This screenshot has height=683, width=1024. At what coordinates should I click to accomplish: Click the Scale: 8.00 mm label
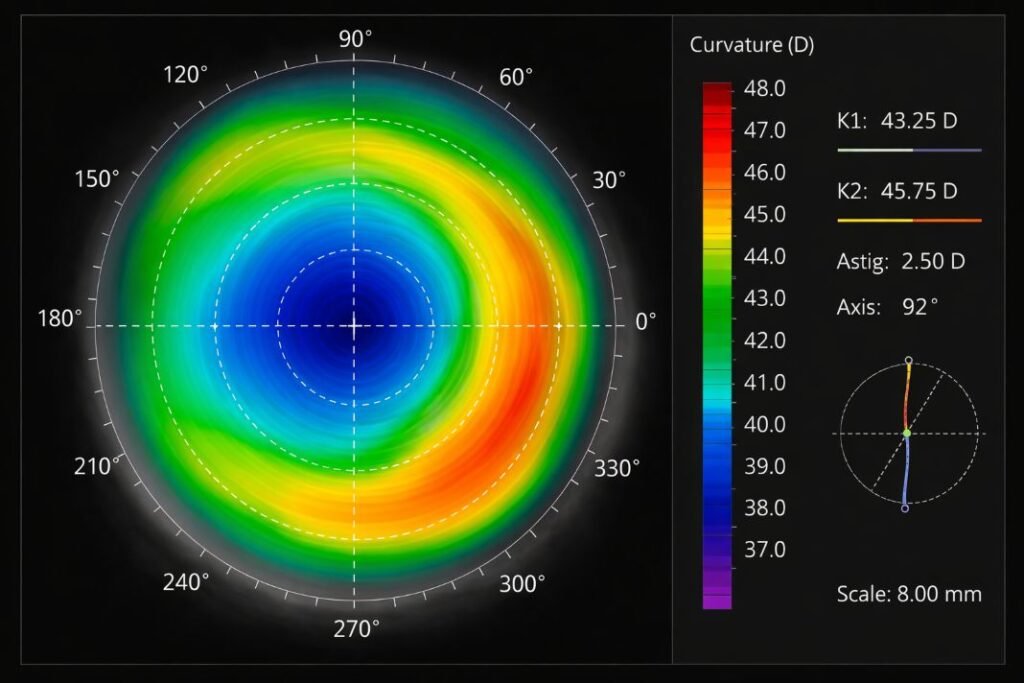(909, 594)
